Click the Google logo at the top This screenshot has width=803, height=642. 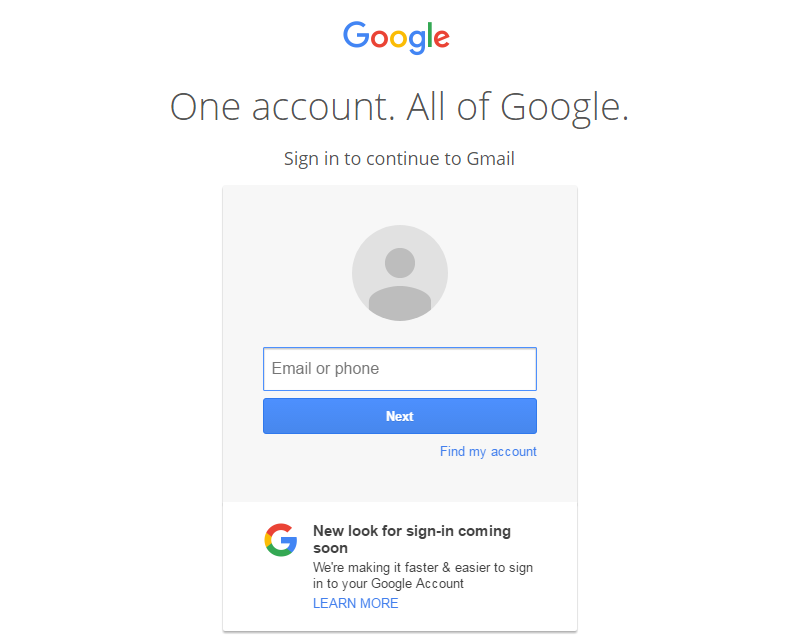(x=397, y=37)
